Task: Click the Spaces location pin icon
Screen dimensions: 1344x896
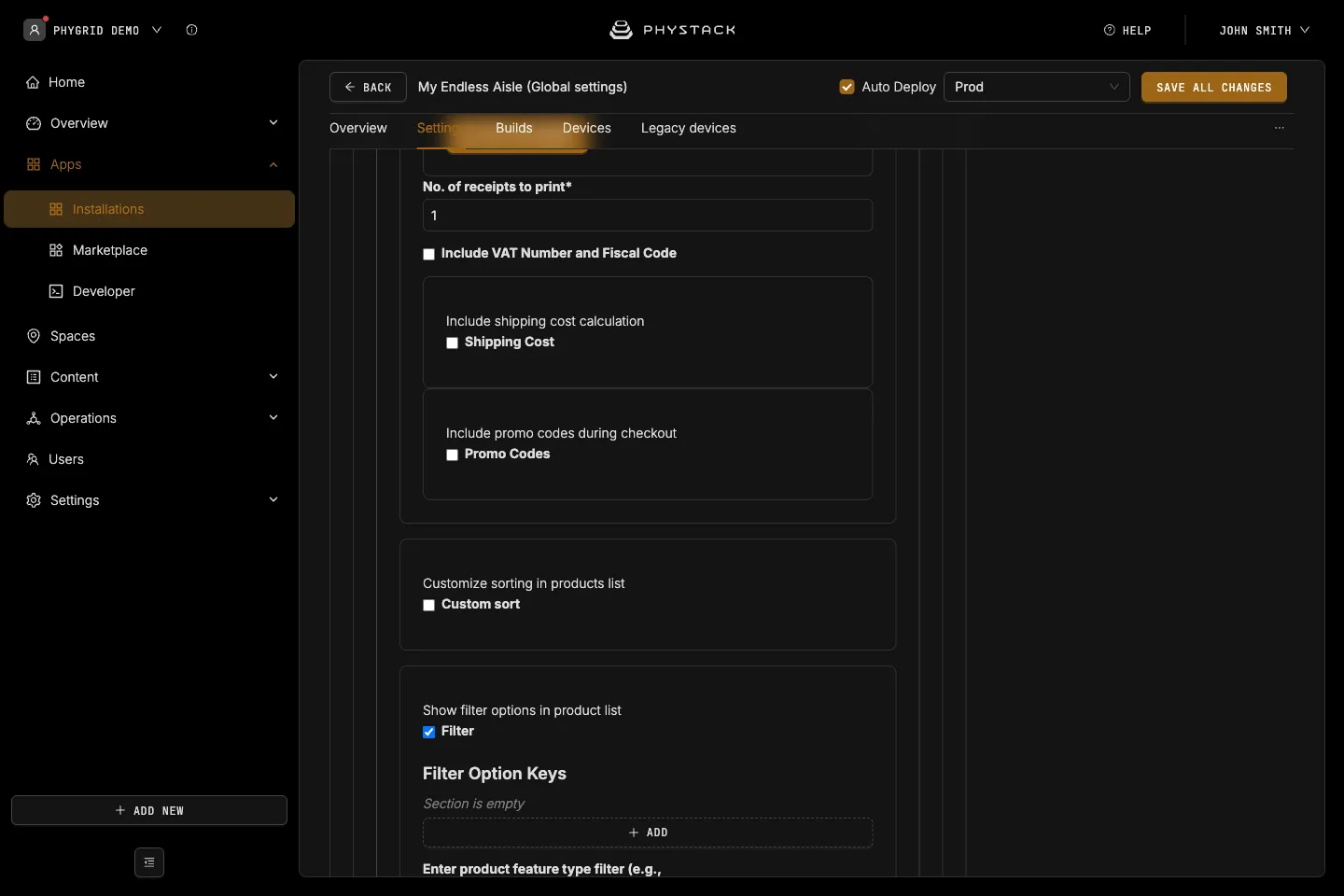Action: [x=34, y=336]
